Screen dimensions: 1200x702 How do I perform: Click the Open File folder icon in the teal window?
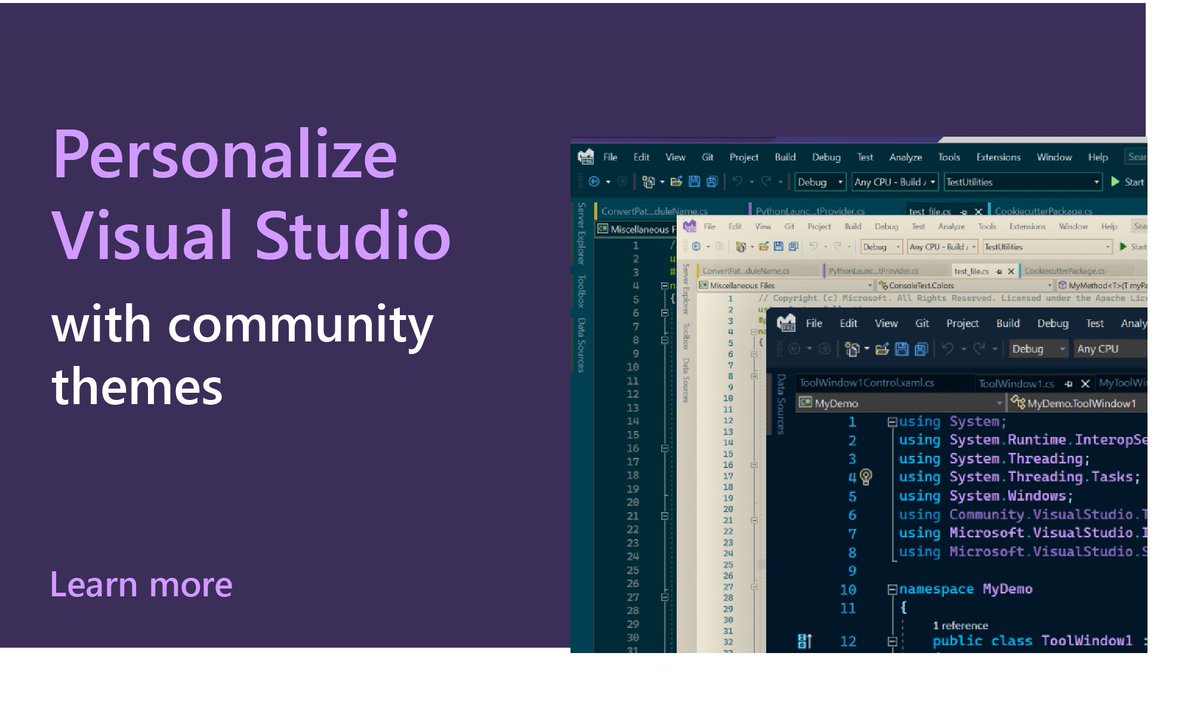(x=676, y=182)
